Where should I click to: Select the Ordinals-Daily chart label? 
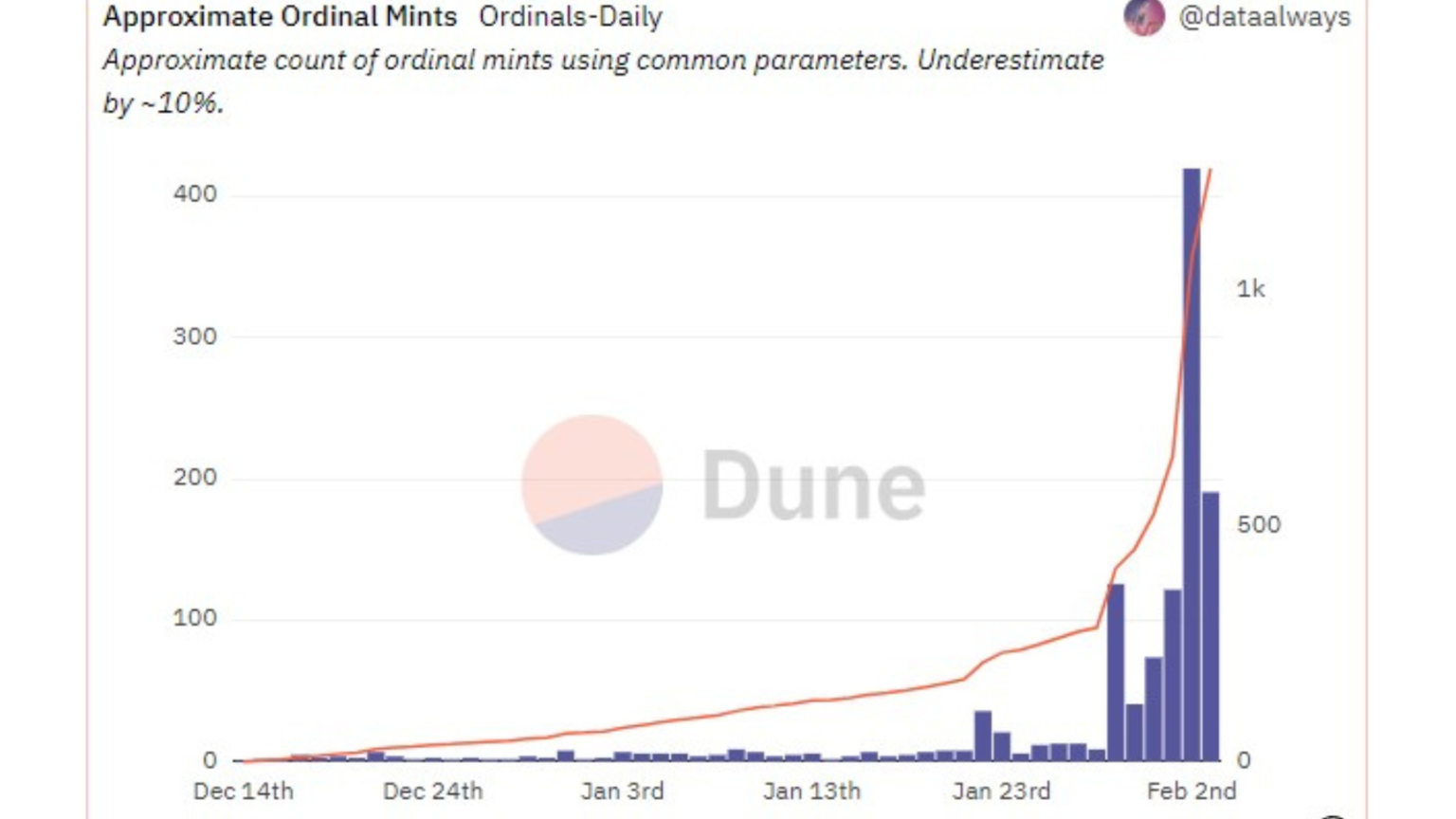coord(570,16)
